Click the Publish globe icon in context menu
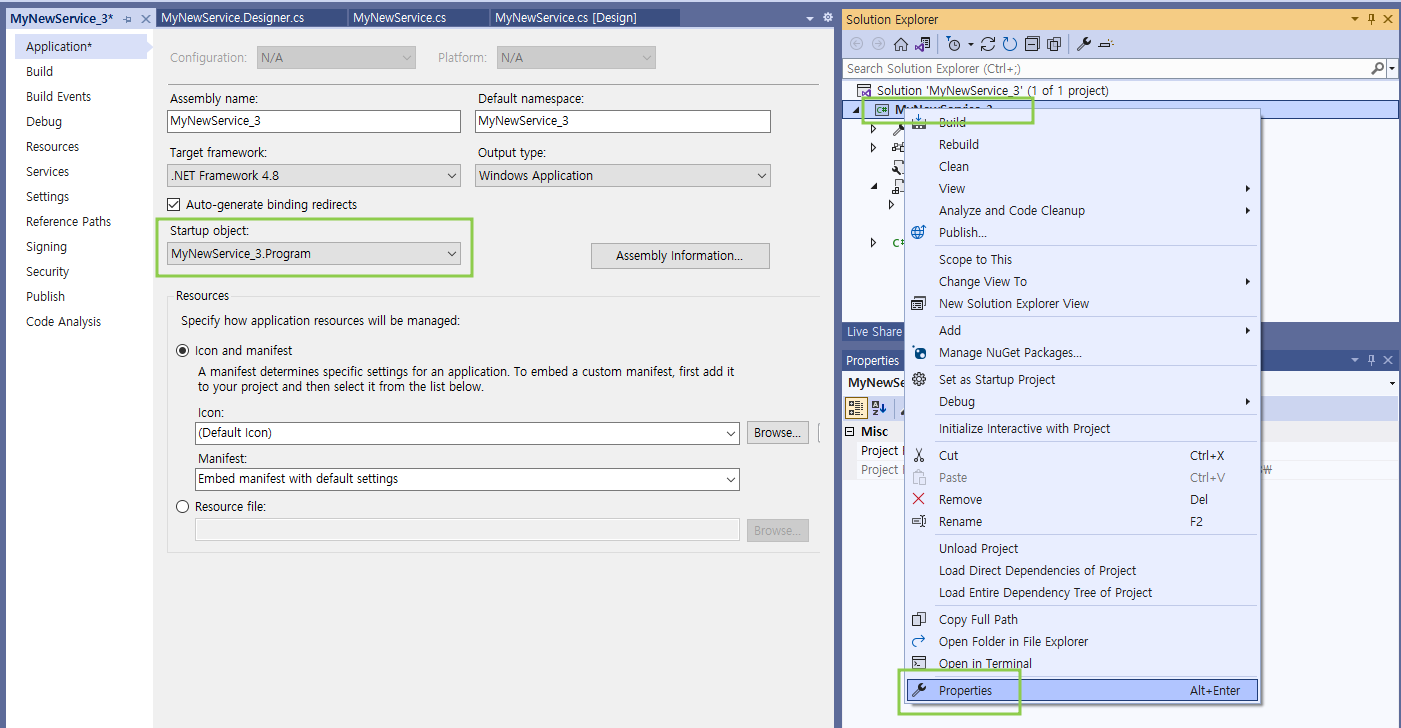This screenshot has height=728, width=1401. click(x=919, y=232)
